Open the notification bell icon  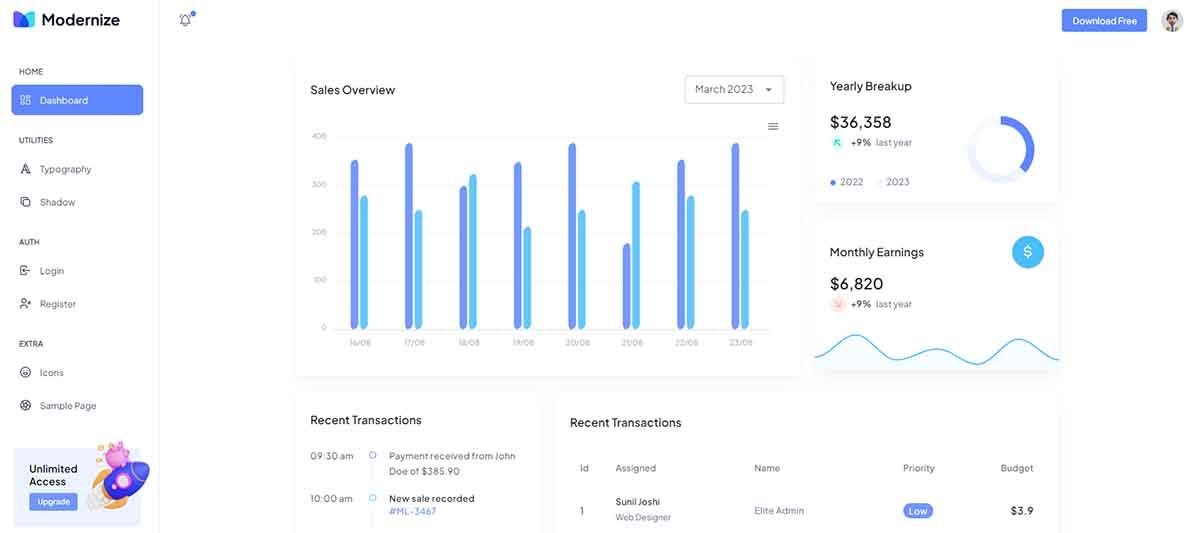click(185, 20)
